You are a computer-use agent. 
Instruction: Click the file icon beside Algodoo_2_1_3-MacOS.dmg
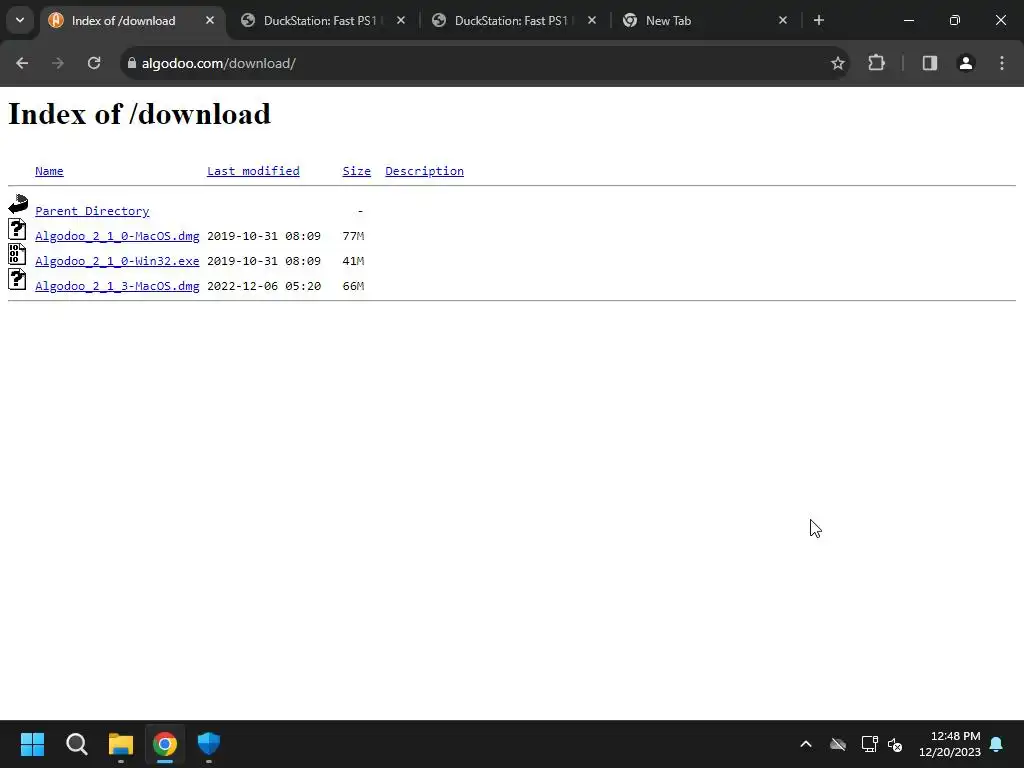18,279
